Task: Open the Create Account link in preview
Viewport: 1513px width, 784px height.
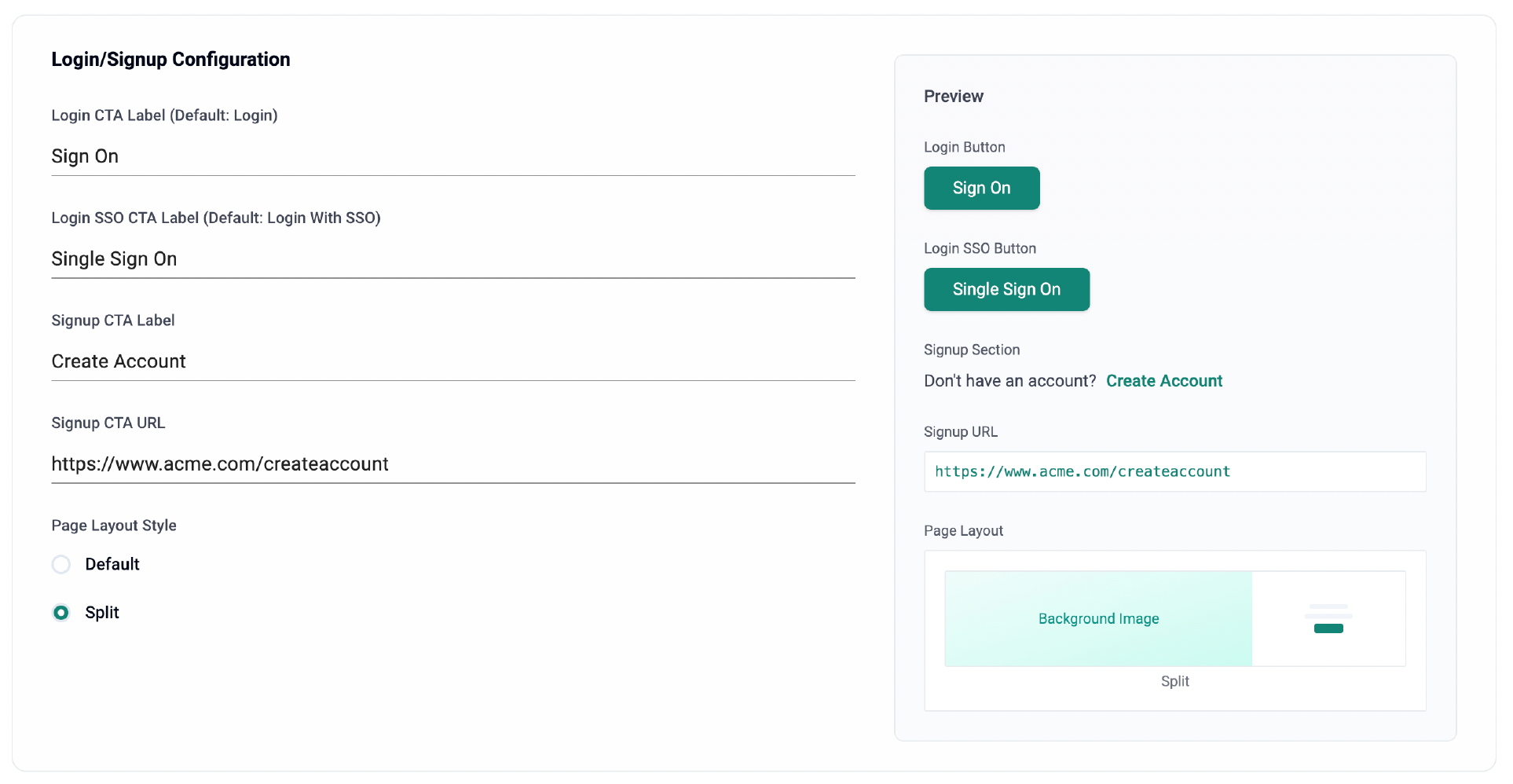Action: tap(1164, 381)
